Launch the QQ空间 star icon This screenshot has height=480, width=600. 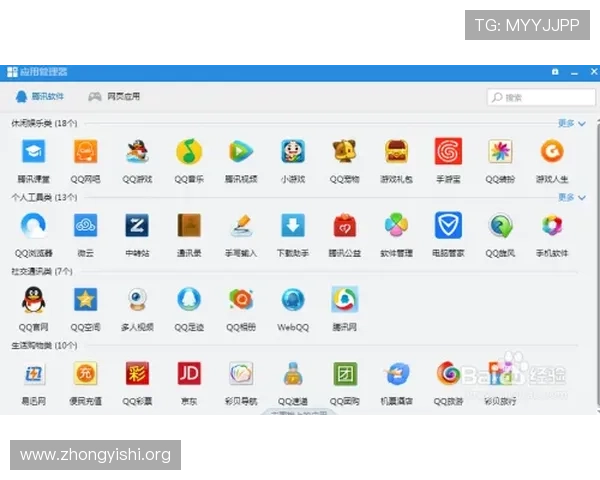point(85,299)
